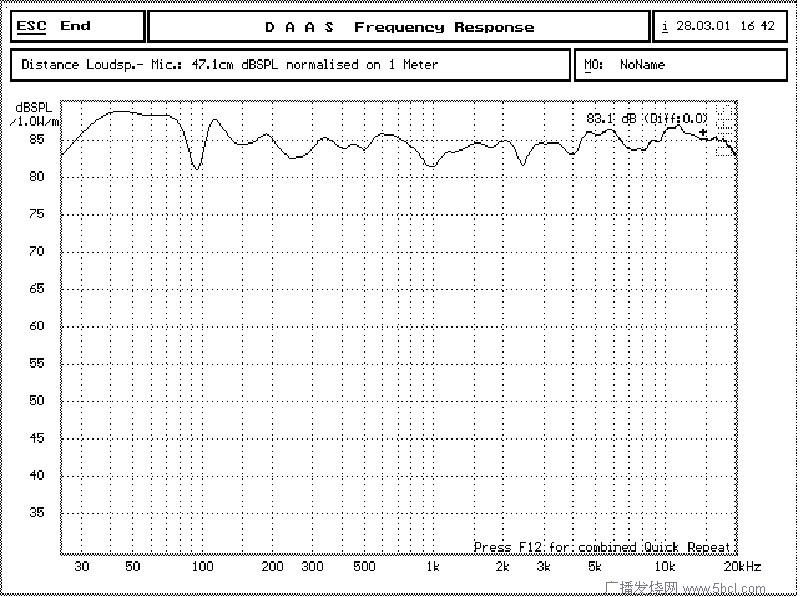Click the DAAS Frequency Response title bar
Viewport: 800px width, 597px height.
pos(398,27)
